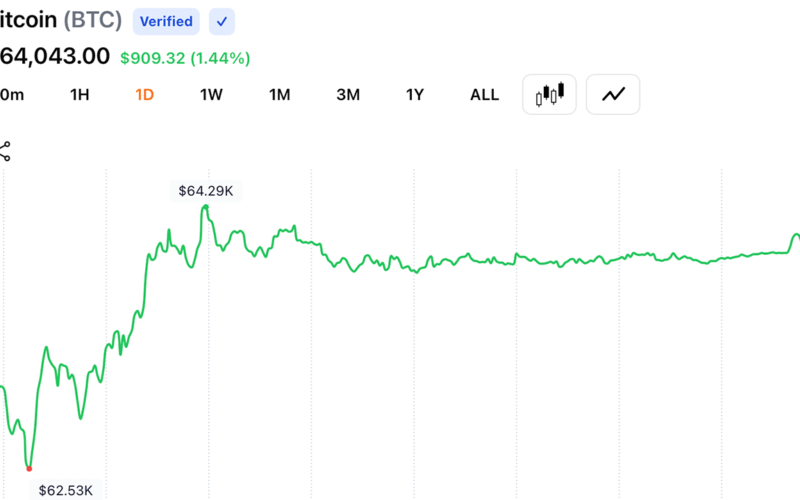This screenshot has height=500, width=800.
Task: Click the 64,043.00 current price
Action: 55,56
